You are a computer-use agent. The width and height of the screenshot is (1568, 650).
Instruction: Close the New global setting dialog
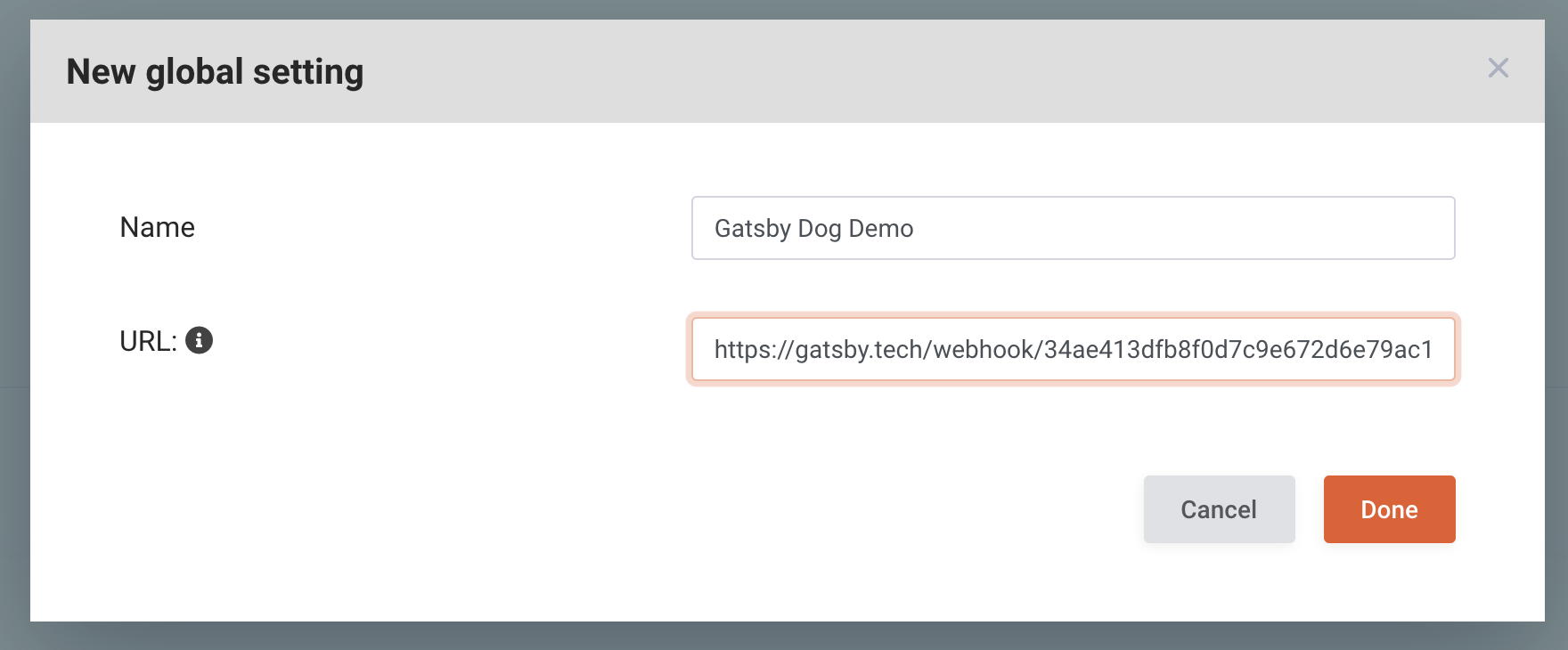(x=1498, y=68)
